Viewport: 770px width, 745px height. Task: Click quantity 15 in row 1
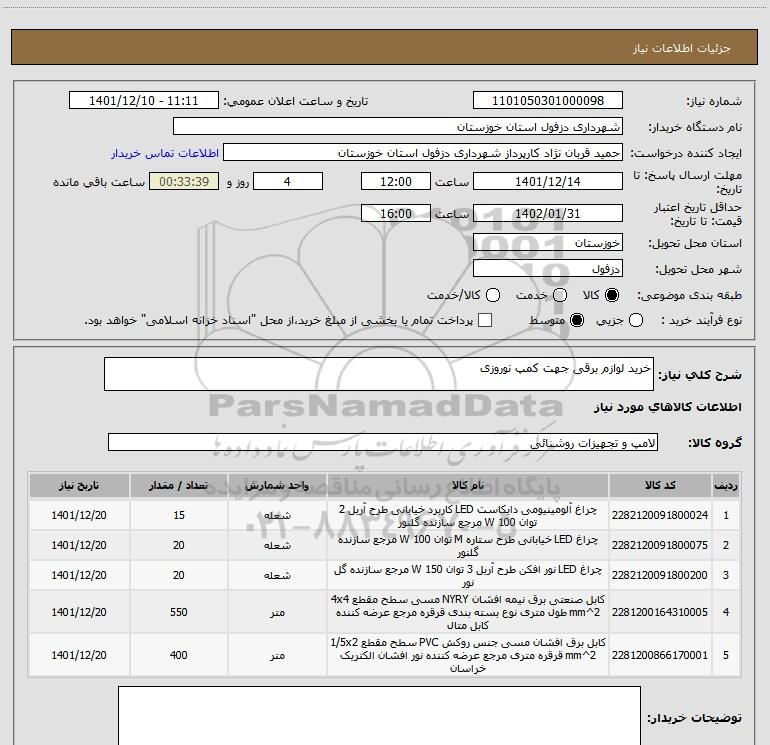pyautogui.click(x=179, y=515)
